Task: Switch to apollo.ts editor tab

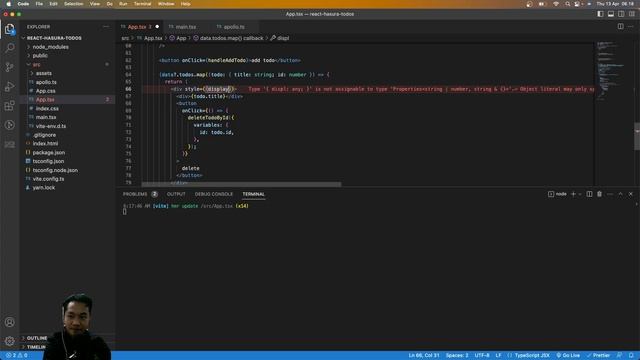Action: point(234,27)
